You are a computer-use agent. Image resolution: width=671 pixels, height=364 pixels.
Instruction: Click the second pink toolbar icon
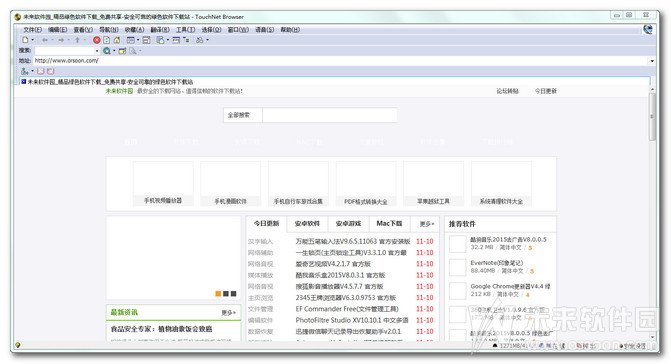50,71
